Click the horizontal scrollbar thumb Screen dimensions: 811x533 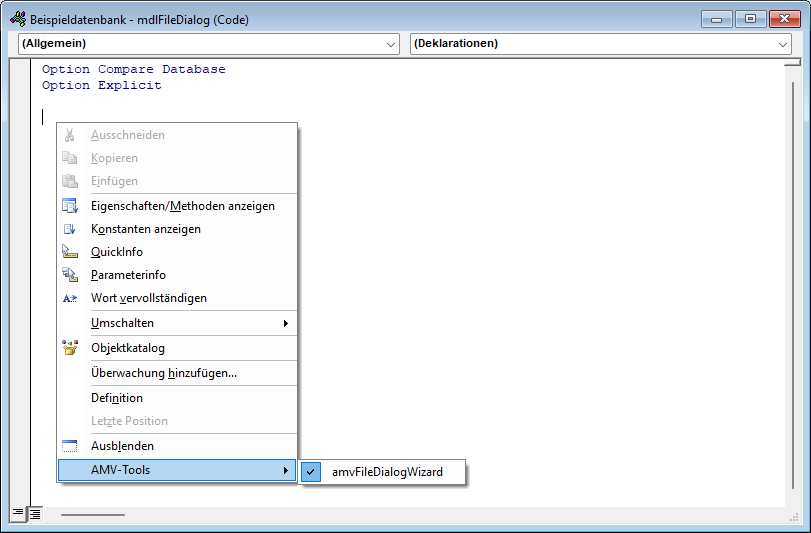tap(93, 515)
